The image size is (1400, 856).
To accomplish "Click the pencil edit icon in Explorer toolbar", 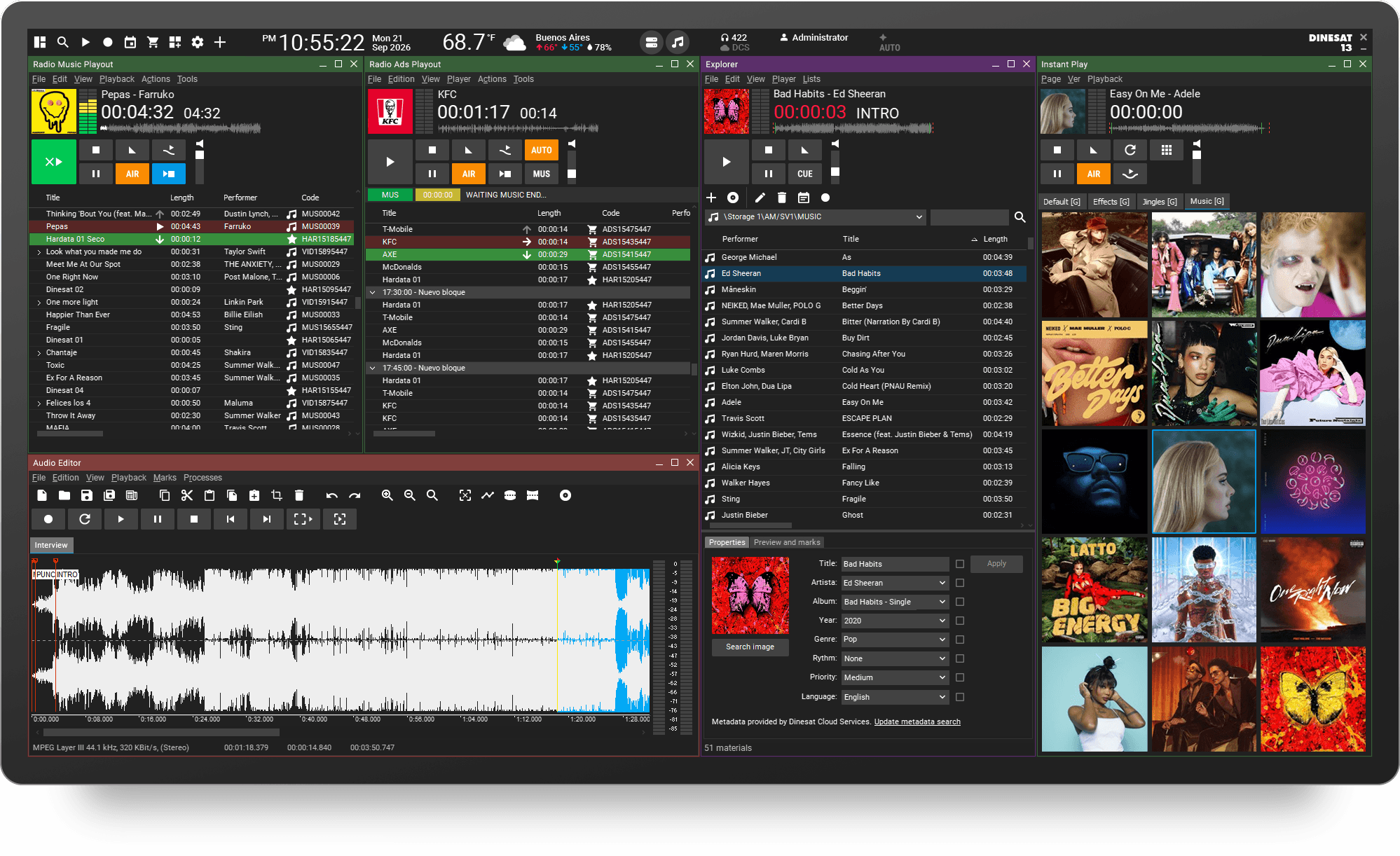I will 760,198.
